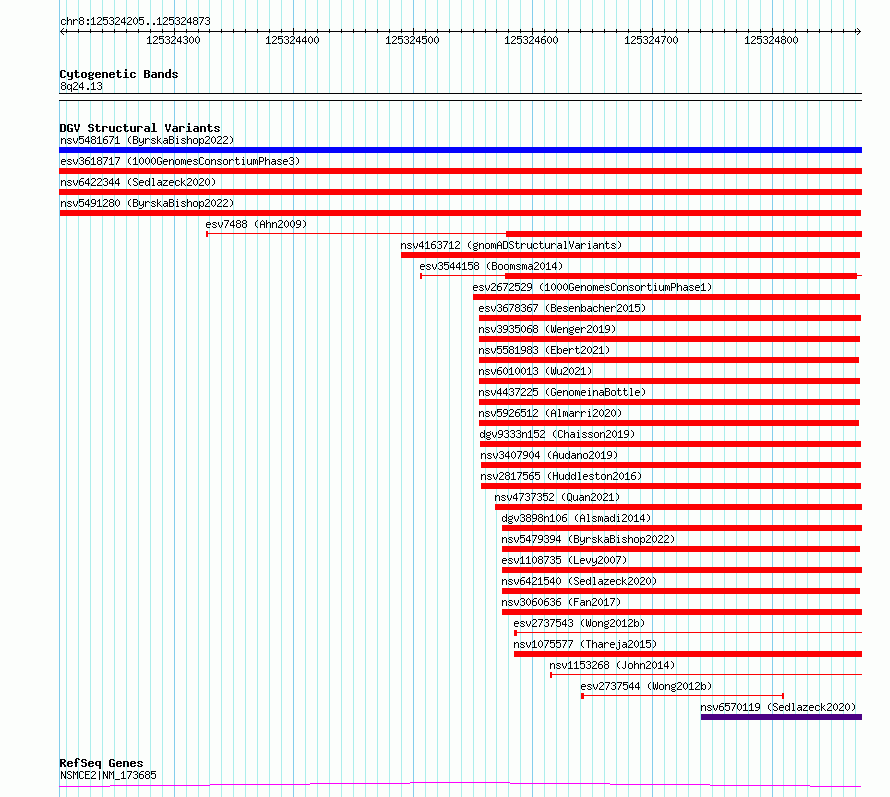Click the esv2737544 thin red feature line
Viewport: 890px width, 797px height.
(683, 696)
